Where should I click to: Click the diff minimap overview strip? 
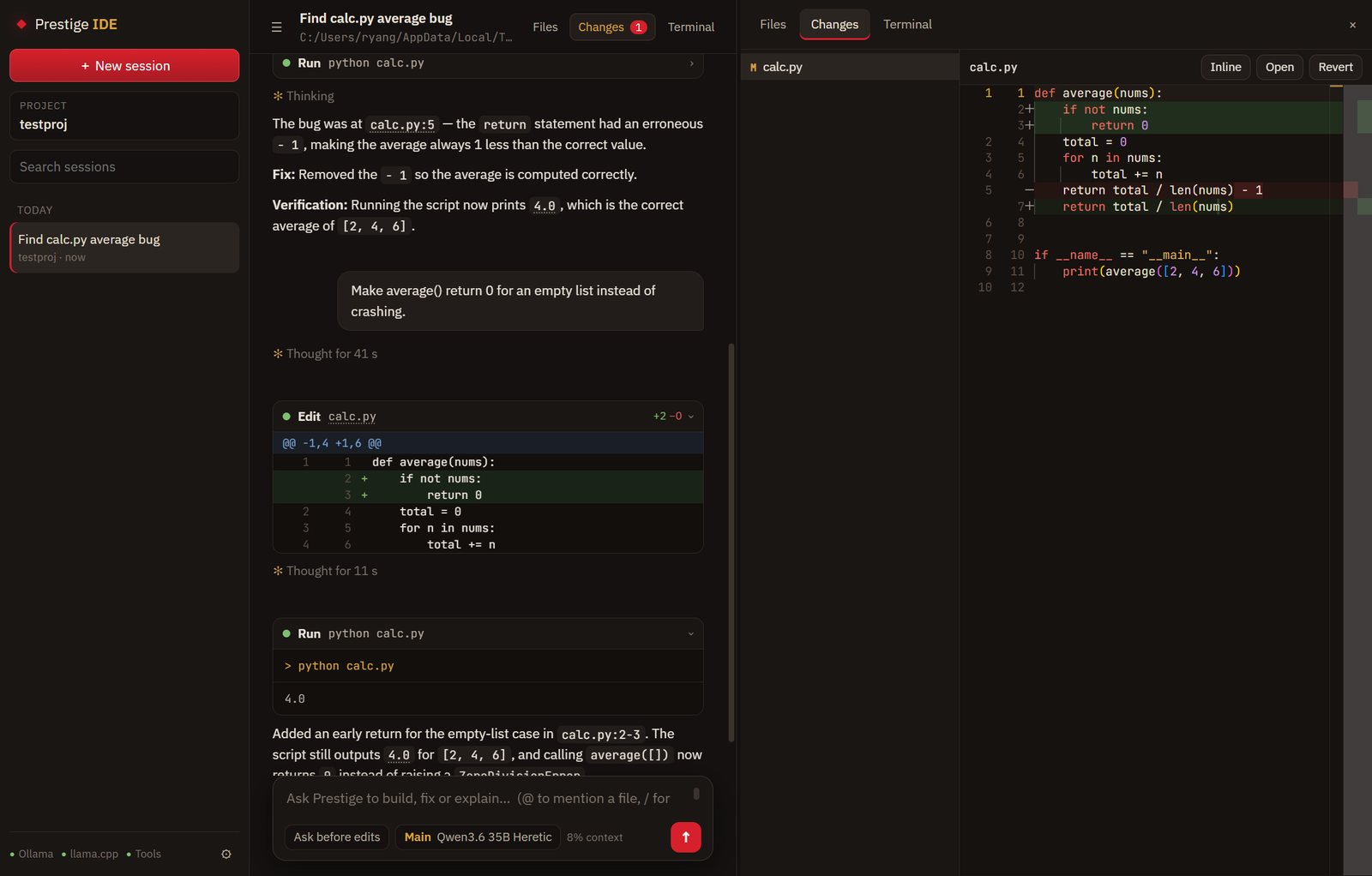[x=1357, y=480]
